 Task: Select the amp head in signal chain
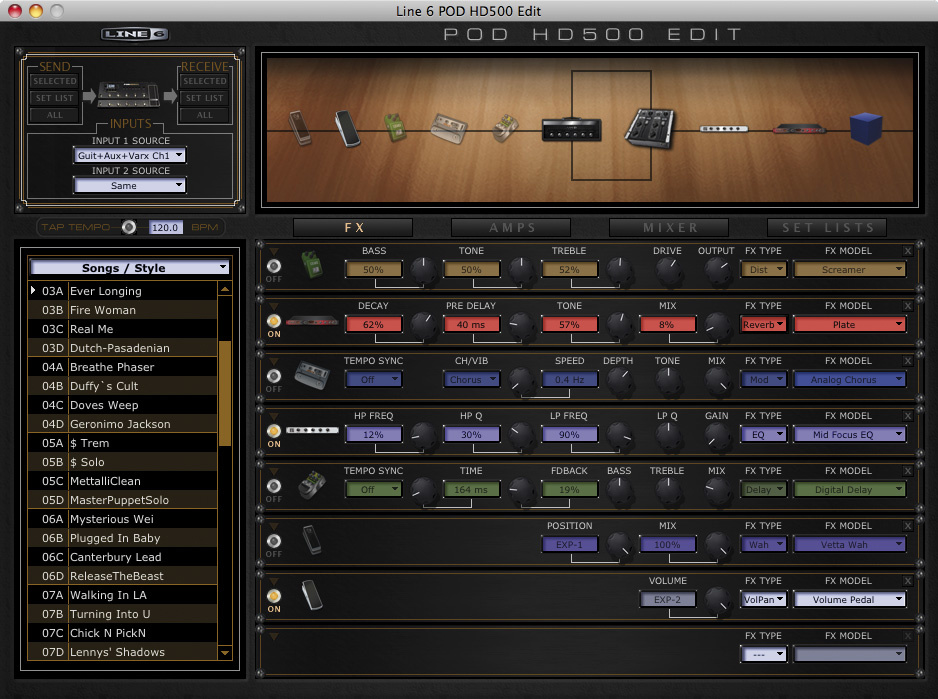571,129
